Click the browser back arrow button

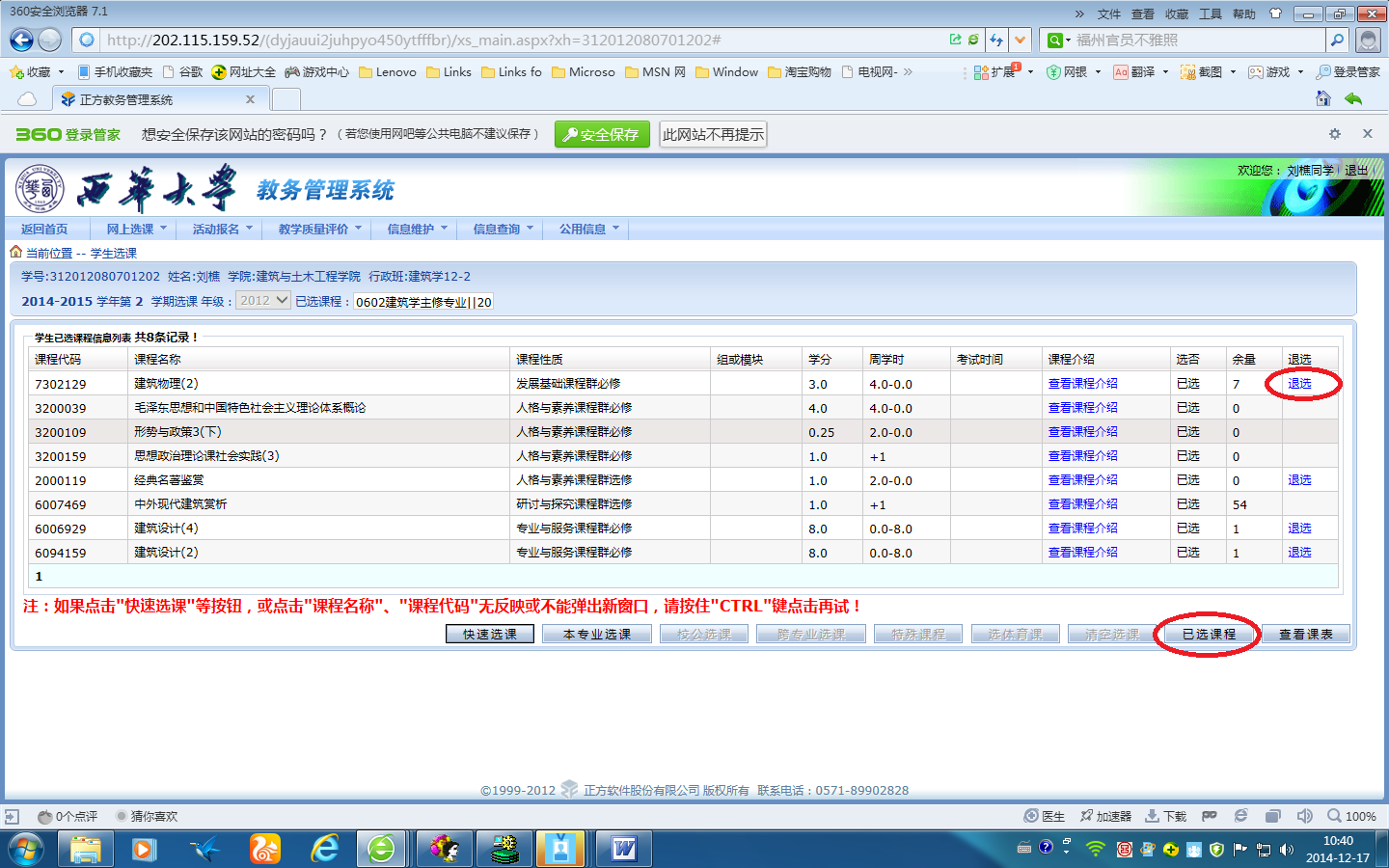point(21,40)
